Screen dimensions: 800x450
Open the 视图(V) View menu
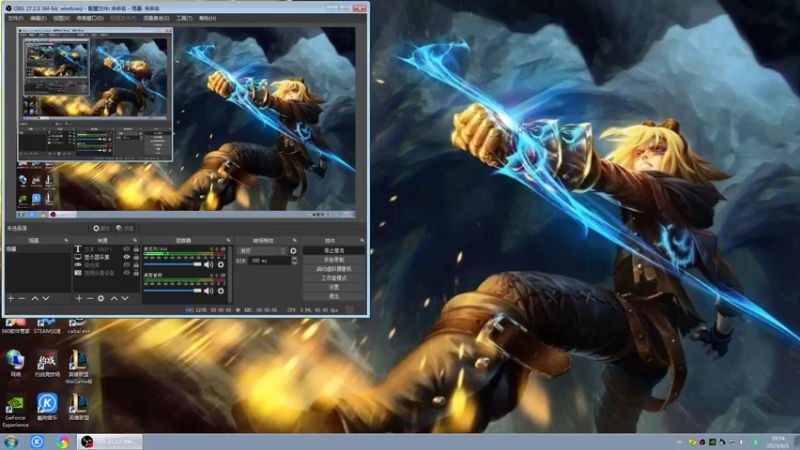pos(61,18)
